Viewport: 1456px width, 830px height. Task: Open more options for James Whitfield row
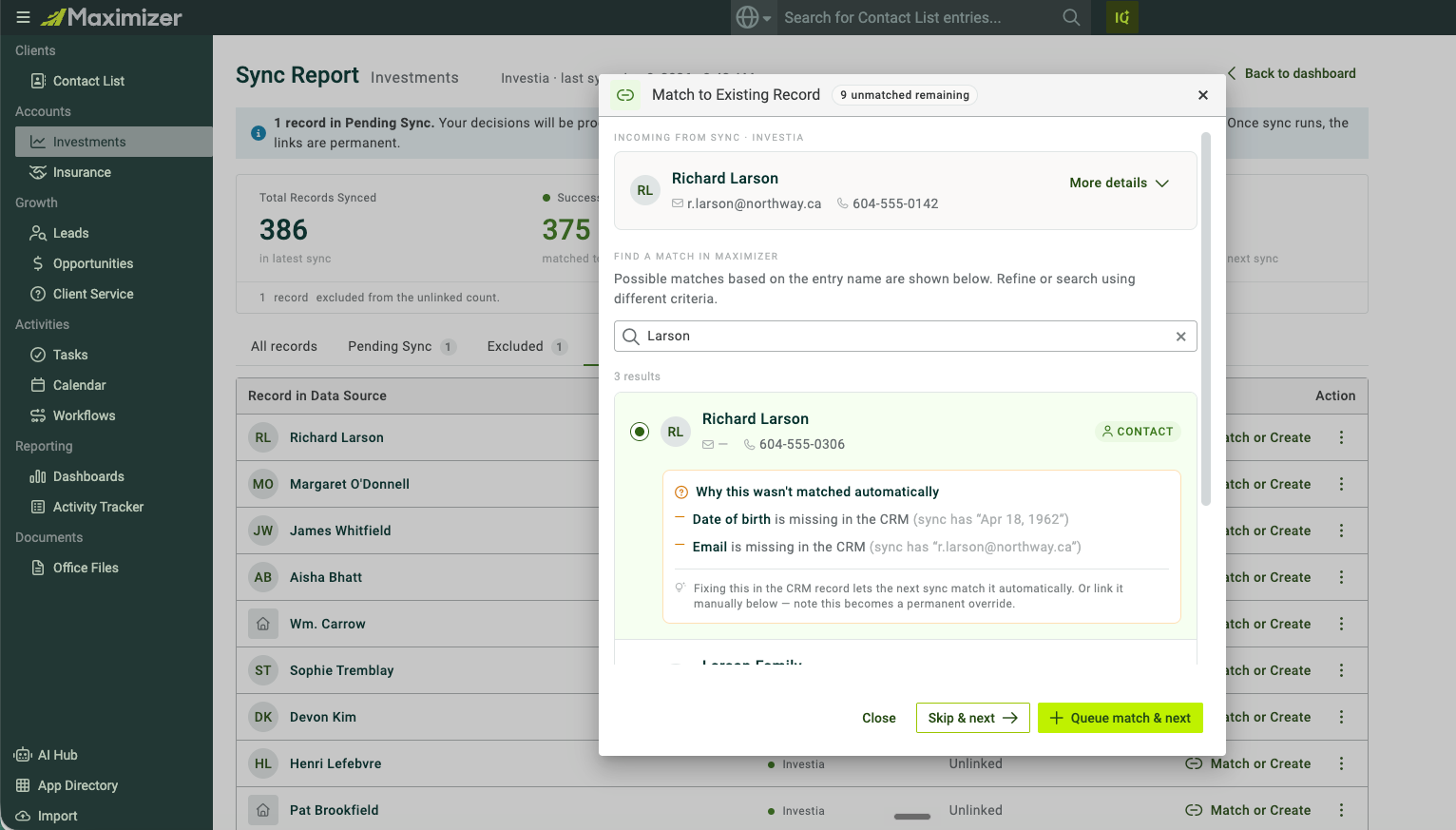(1341, 531)
